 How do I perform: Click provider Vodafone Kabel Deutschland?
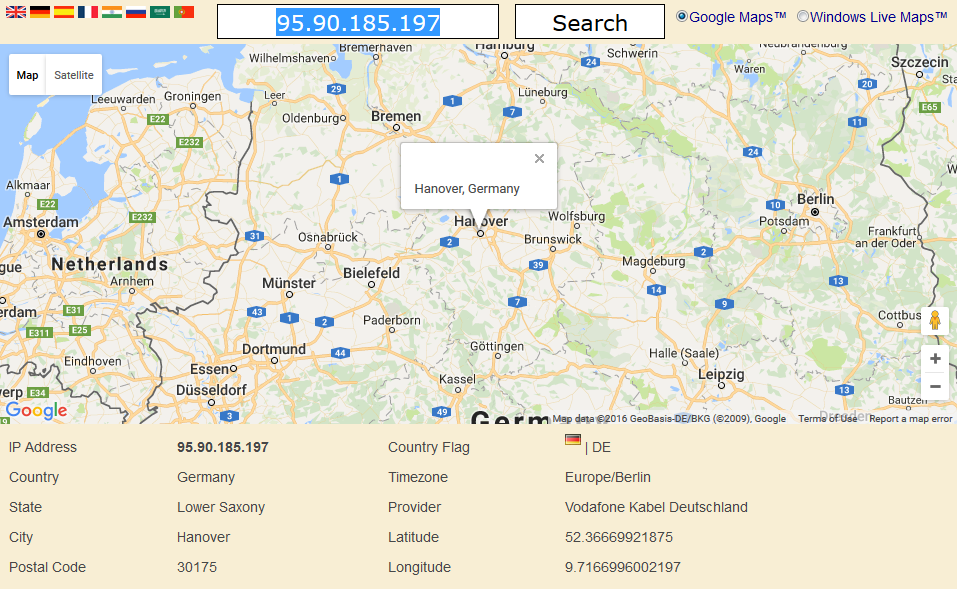click(x=656, y=507)
